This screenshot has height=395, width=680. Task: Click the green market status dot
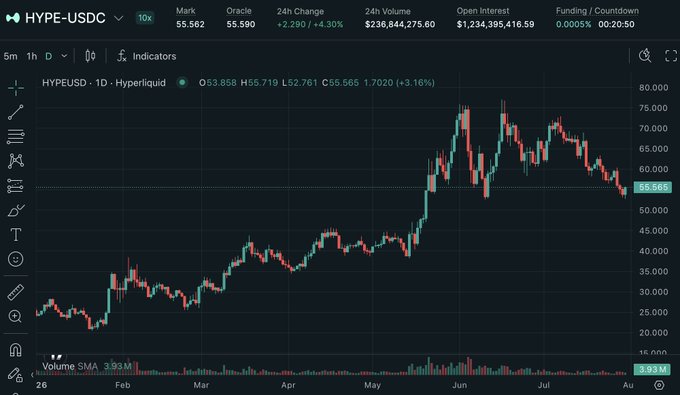[182, 82]
